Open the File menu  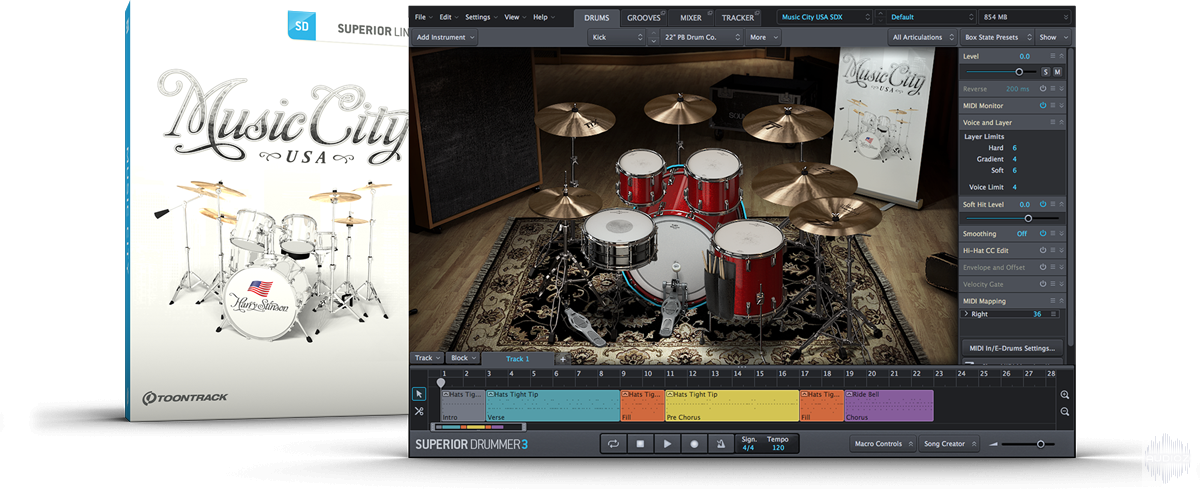tap(422, 17)
